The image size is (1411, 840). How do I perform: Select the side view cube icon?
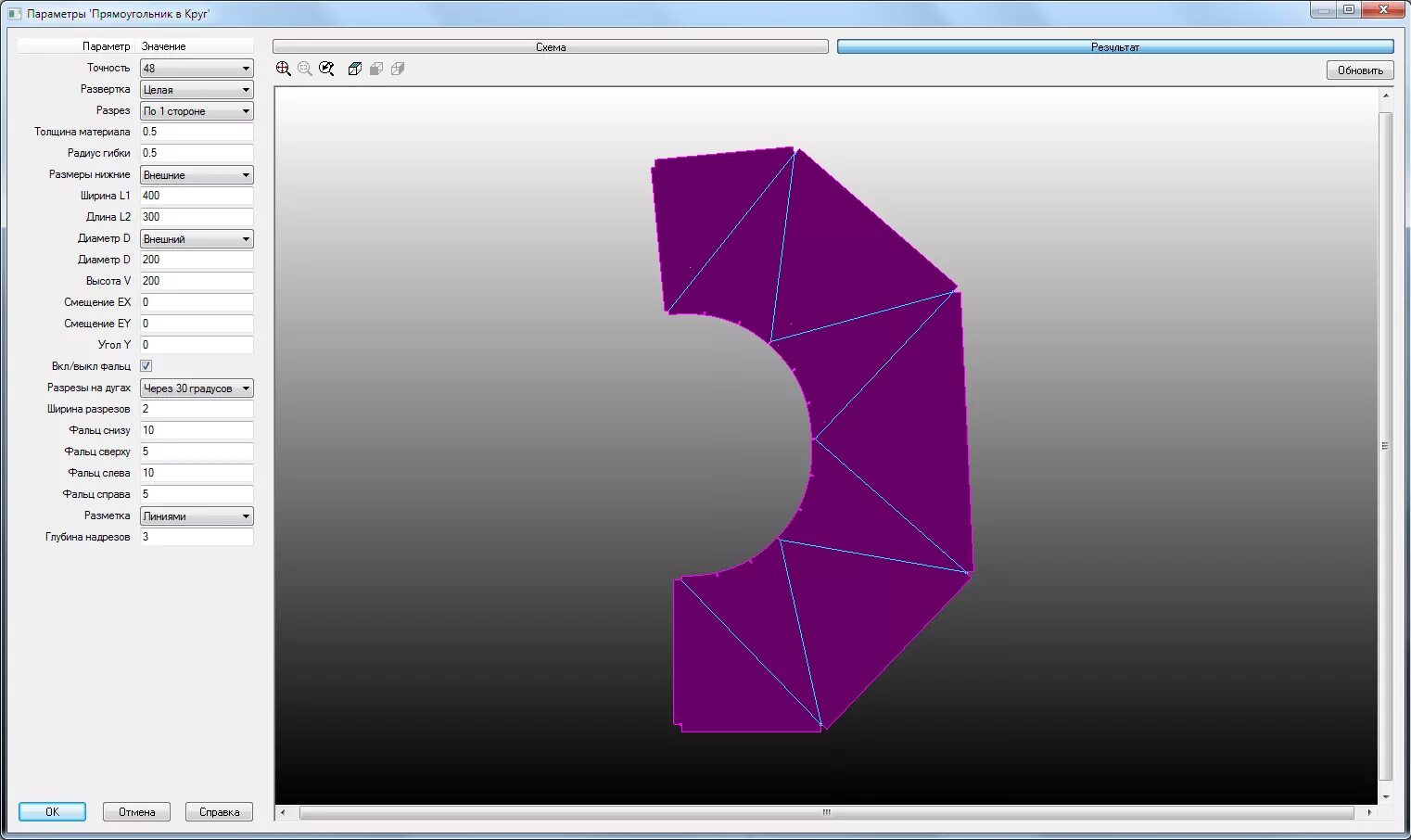398,69
